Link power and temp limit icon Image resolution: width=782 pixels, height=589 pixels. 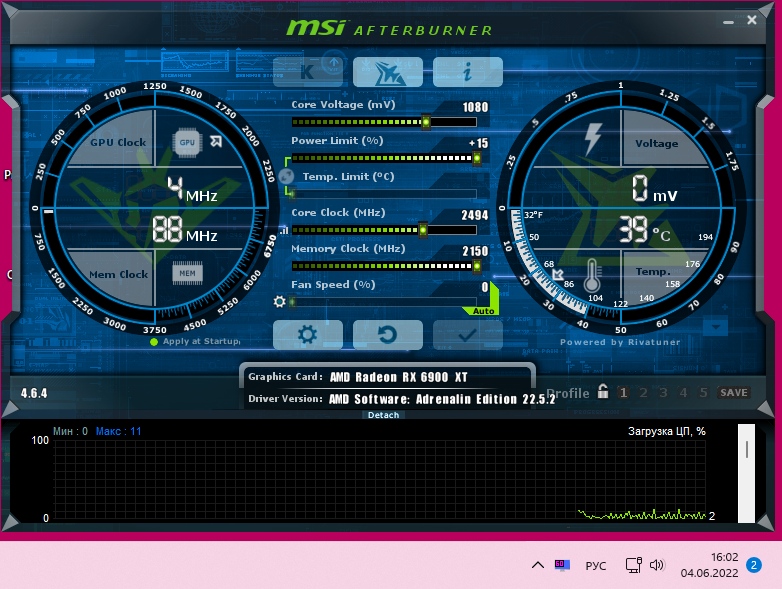pyautogui.click(x=286, y=176)
